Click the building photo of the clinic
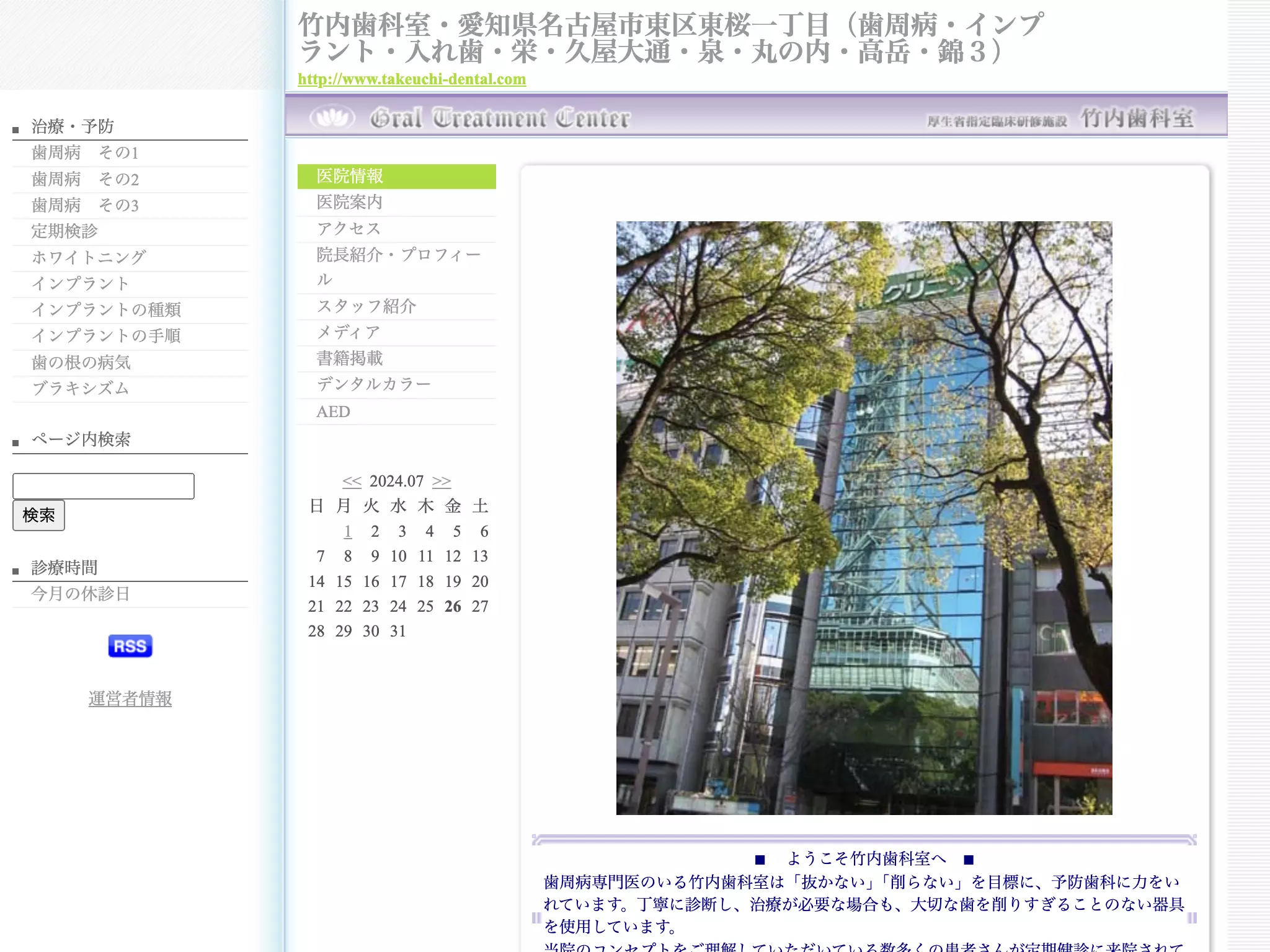 (x=864, y=518)
